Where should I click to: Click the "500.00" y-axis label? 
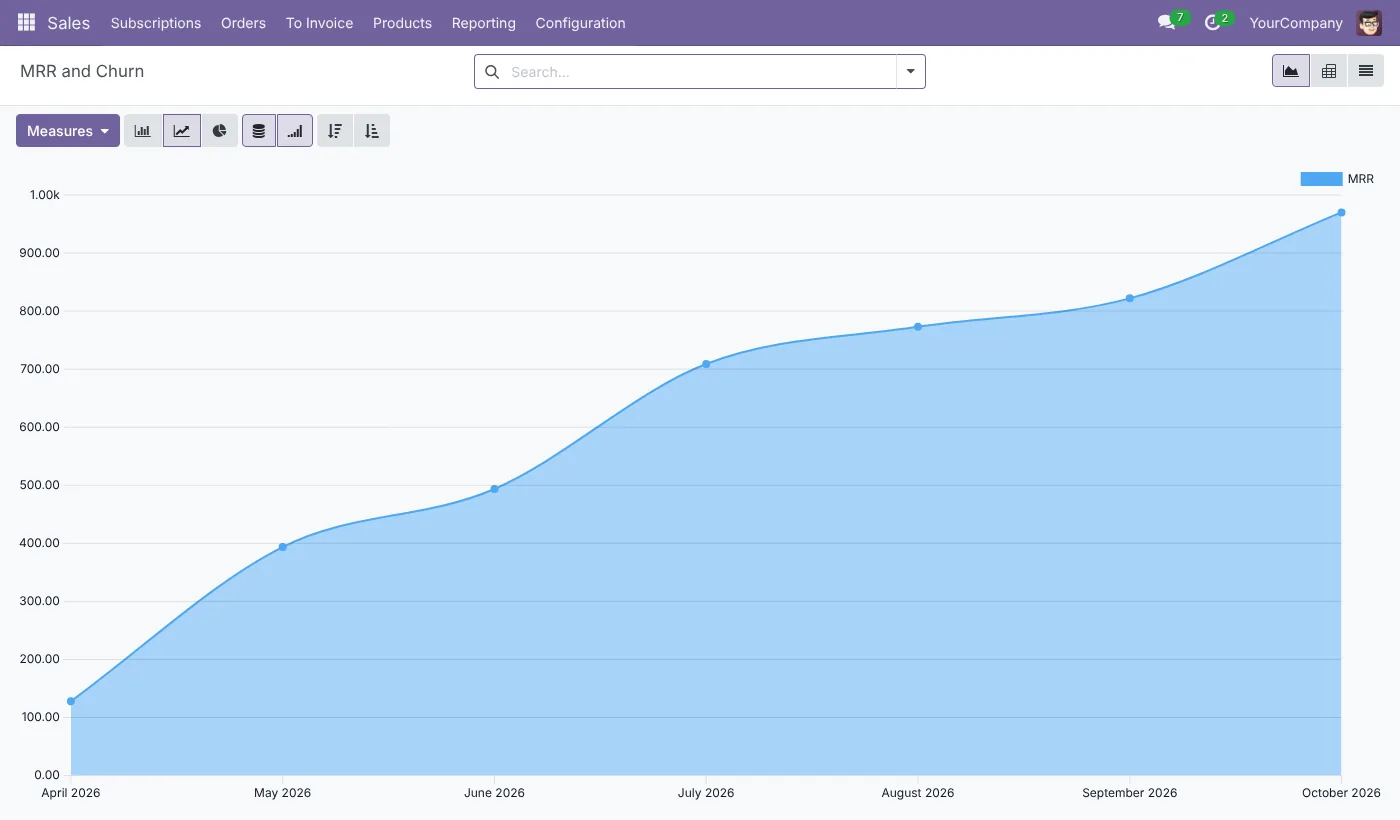tap(40, 485)
